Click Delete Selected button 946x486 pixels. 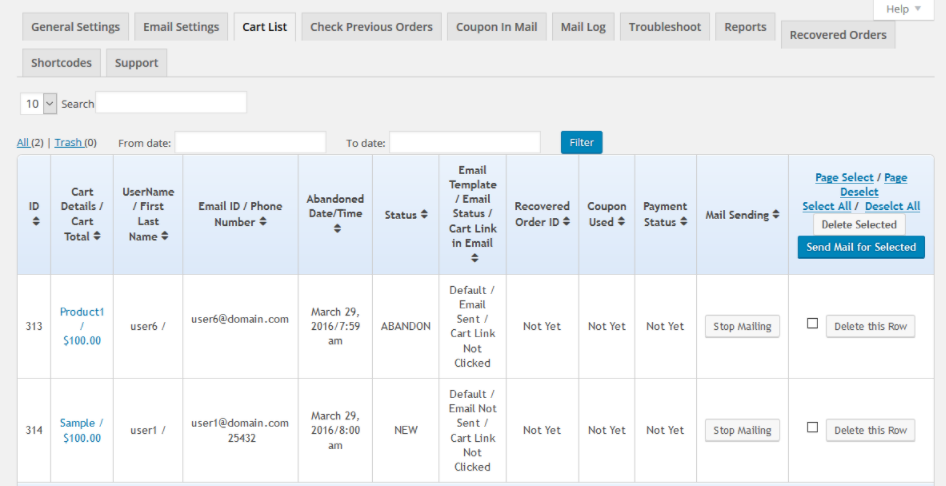click(859, 224)
